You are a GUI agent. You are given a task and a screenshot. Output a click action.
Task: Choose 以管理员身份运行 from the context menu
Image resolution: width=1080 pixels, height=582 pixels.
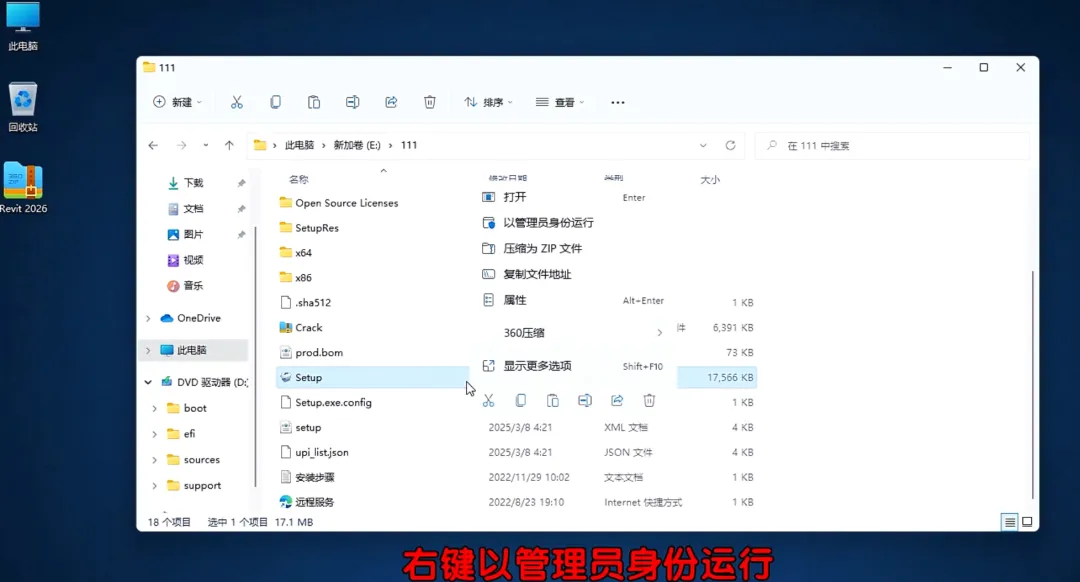tap(574, 222)
